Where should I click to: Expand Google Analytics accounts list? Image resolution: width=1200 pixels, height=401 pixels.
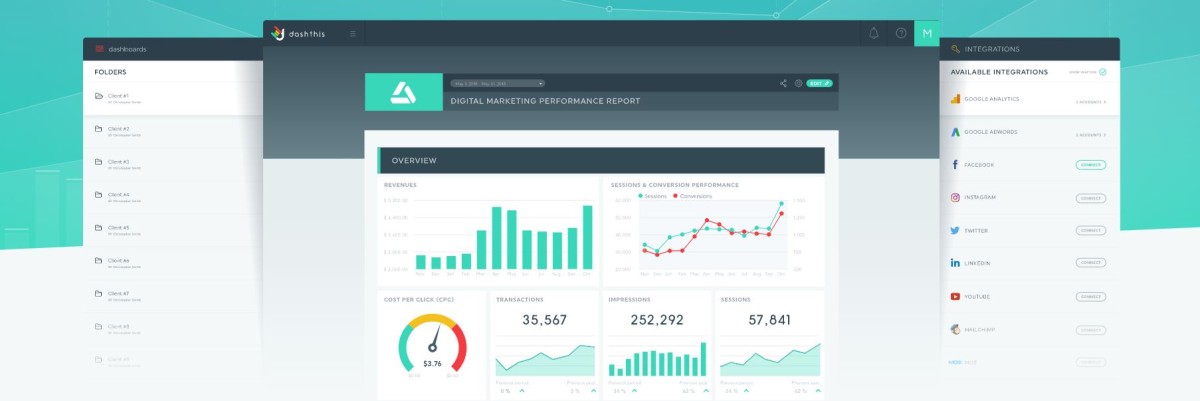click(1091, 102)
